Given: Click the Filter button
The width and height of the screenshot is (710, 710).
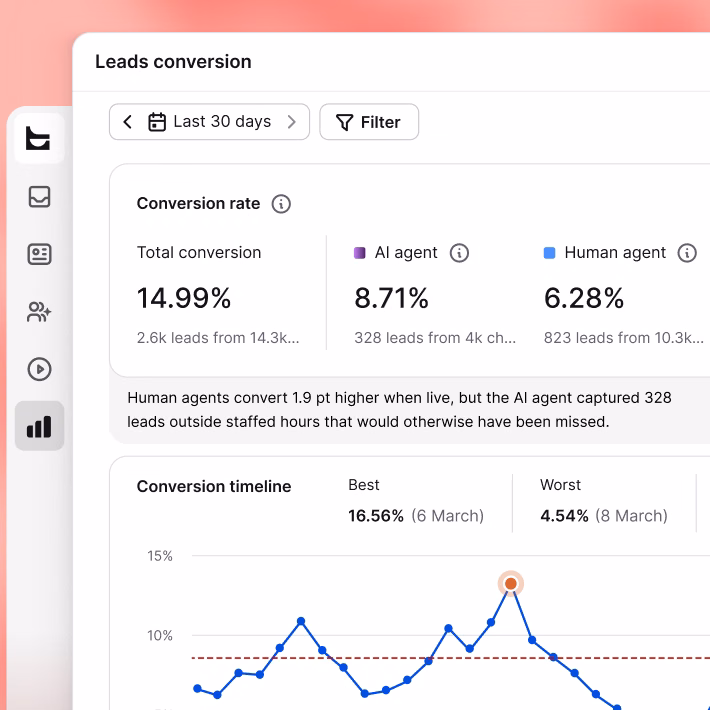Looking at the screenshot, I should point(369,122).
